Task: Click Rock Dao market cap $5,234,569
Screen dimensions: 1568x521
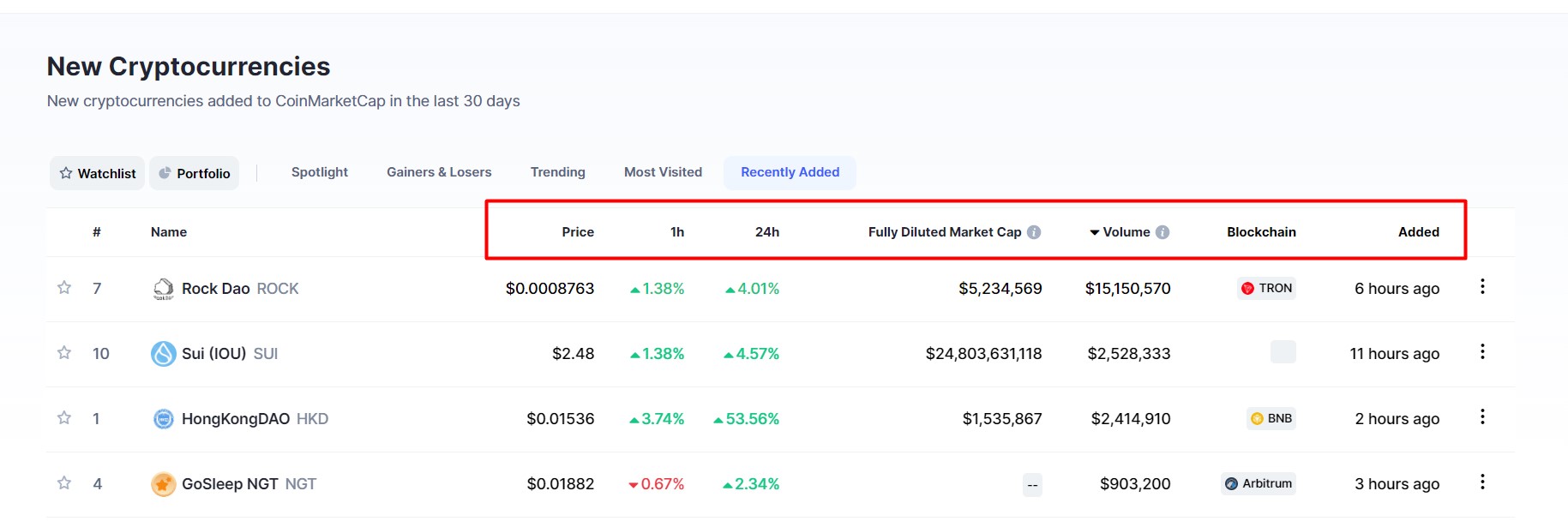Action: click(1000, 289)
